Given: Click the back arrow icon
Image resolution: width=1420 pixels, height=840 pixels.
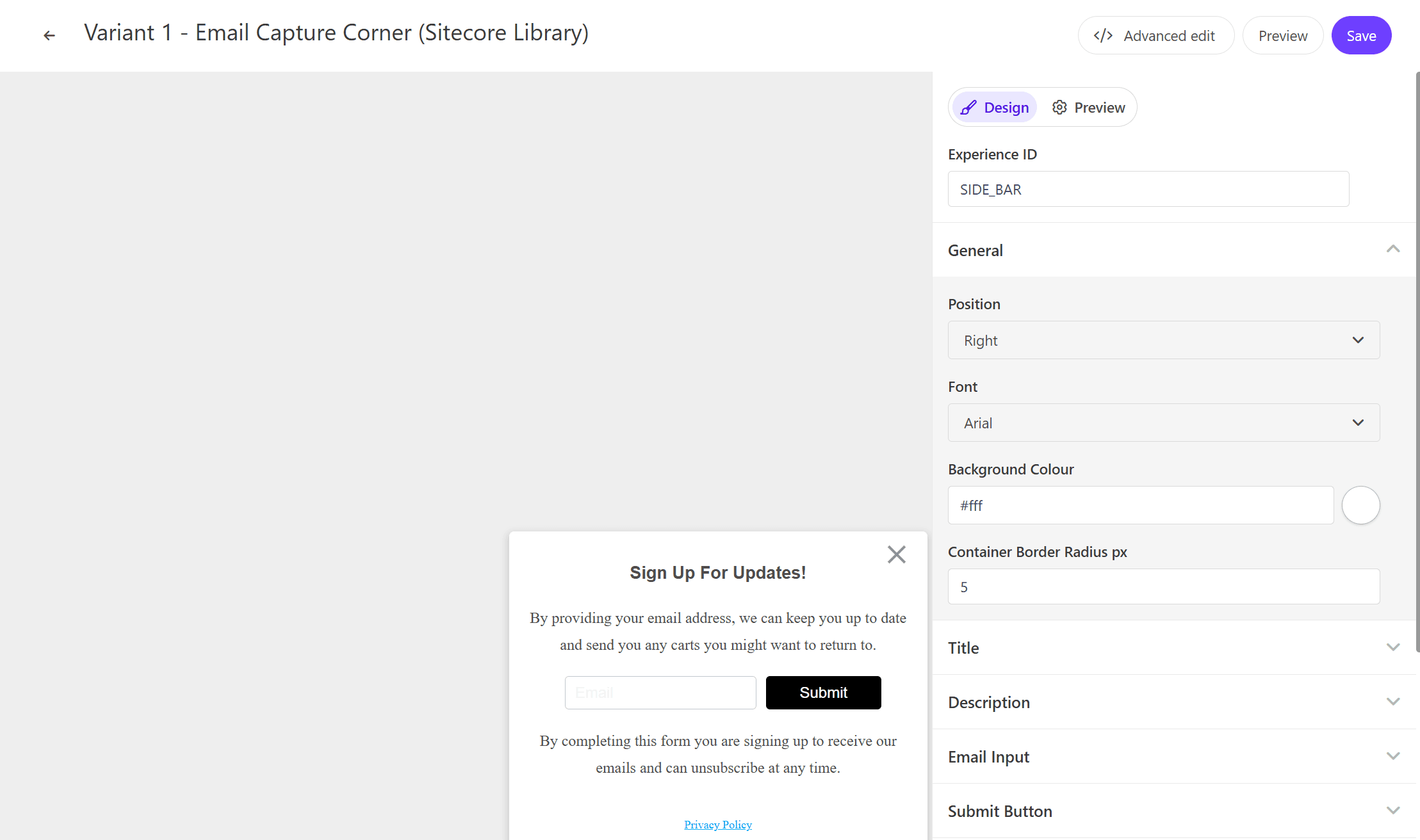Looking at the screenshot, I should (49, 35).
